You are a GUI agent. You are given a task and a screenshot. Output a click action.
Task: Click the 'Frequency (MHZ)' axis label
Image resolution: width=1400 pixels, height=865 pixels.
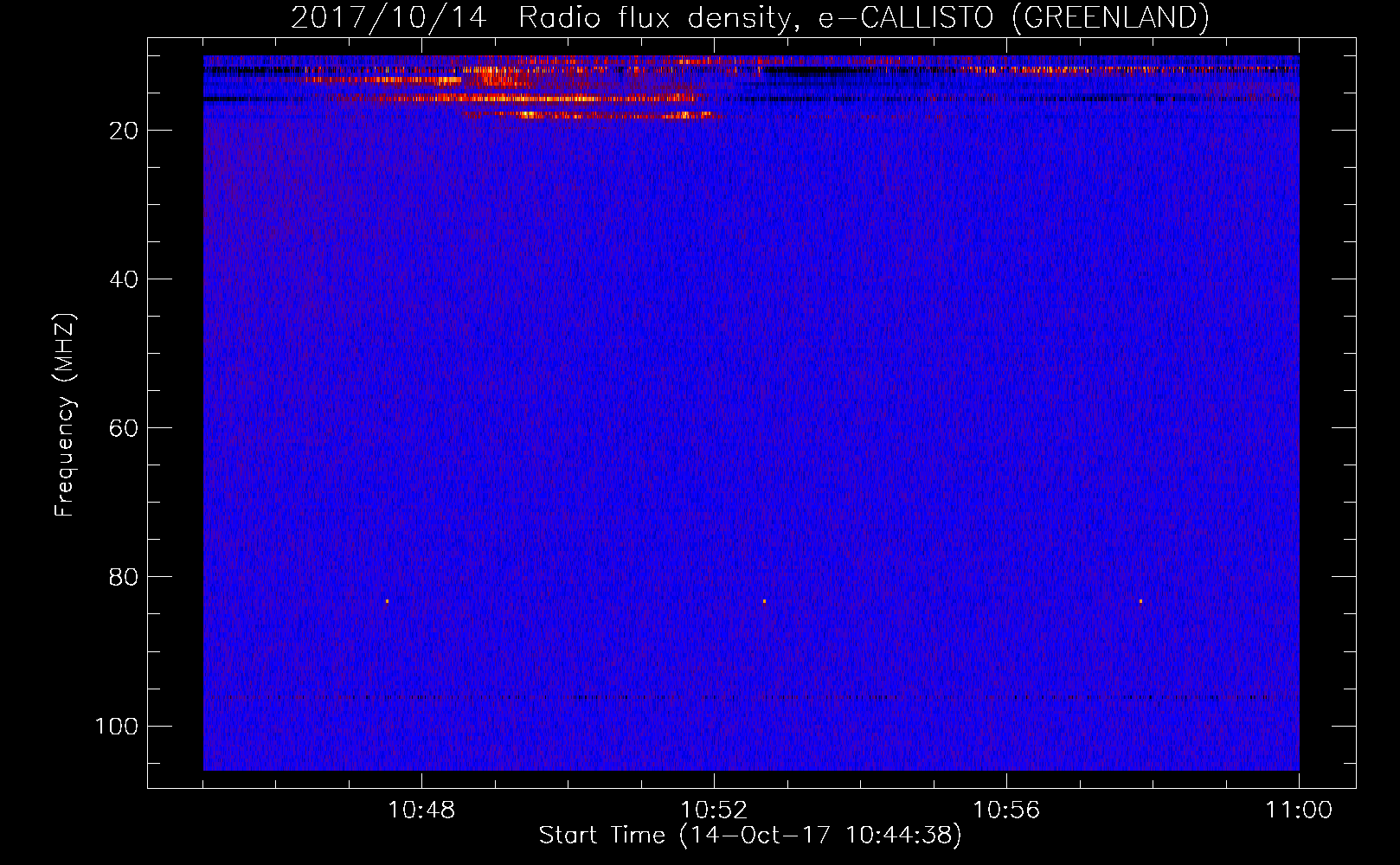coord(65,415)
